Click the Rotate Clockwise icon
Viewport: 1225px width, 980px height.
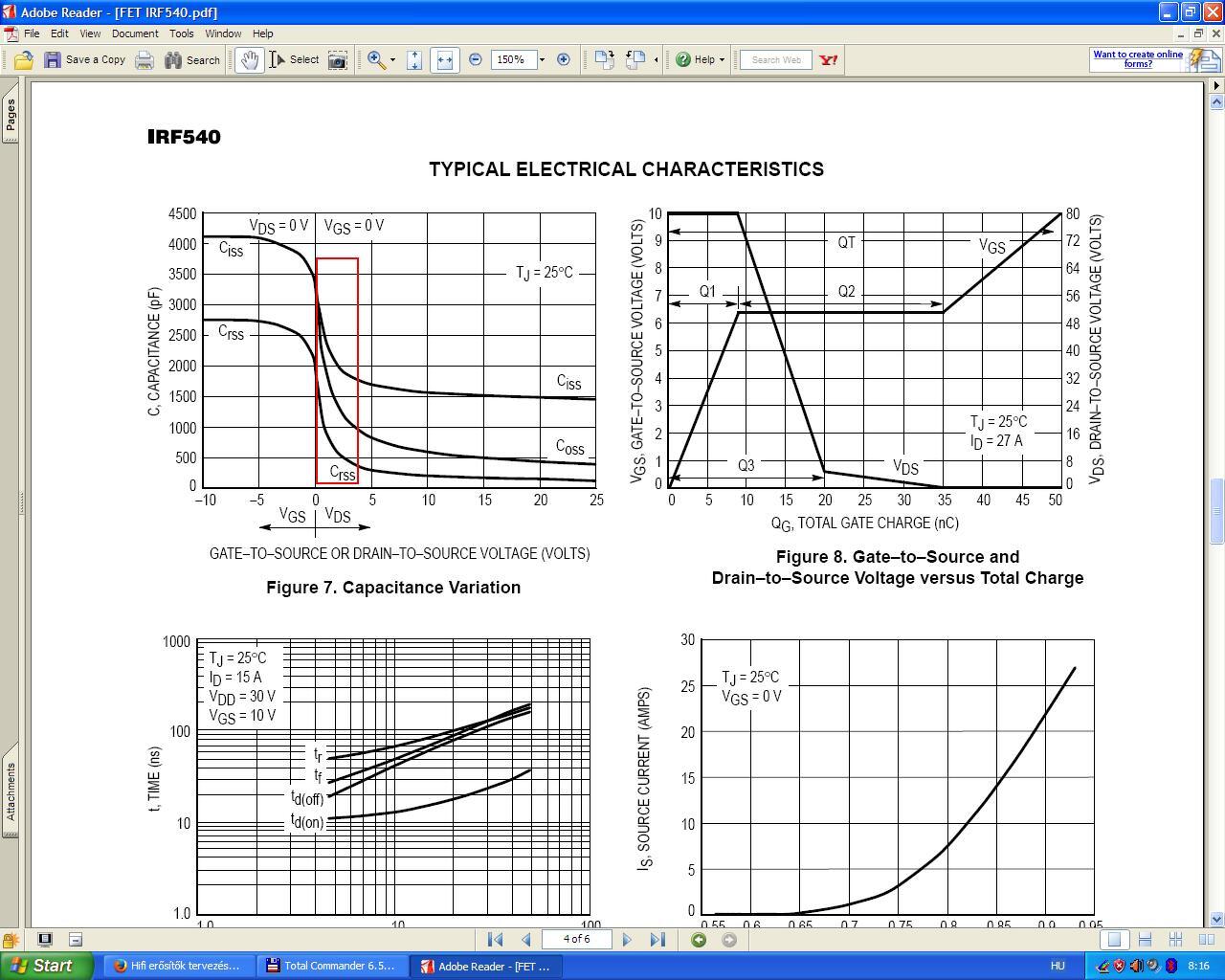[x=604, y=59]
